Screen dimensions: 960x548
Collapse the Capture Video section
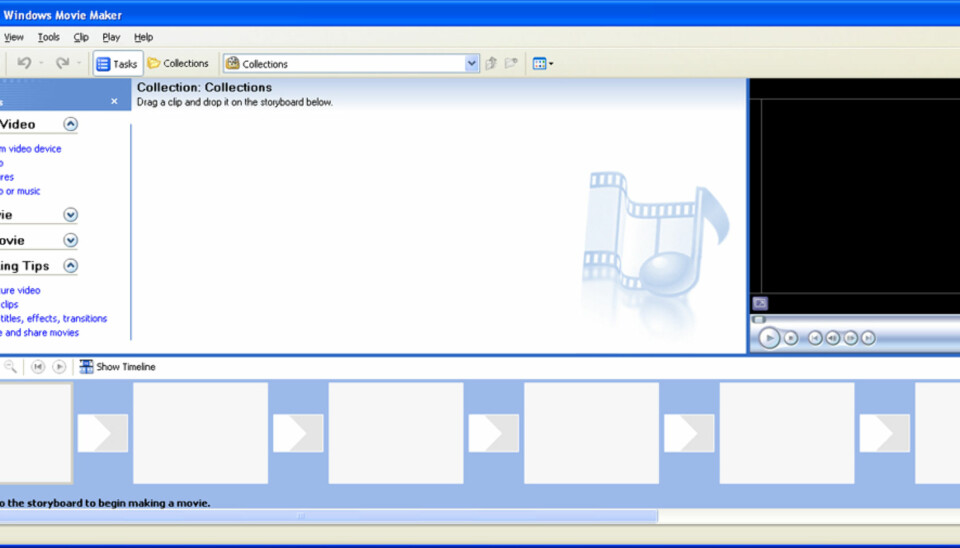[70, 124]
